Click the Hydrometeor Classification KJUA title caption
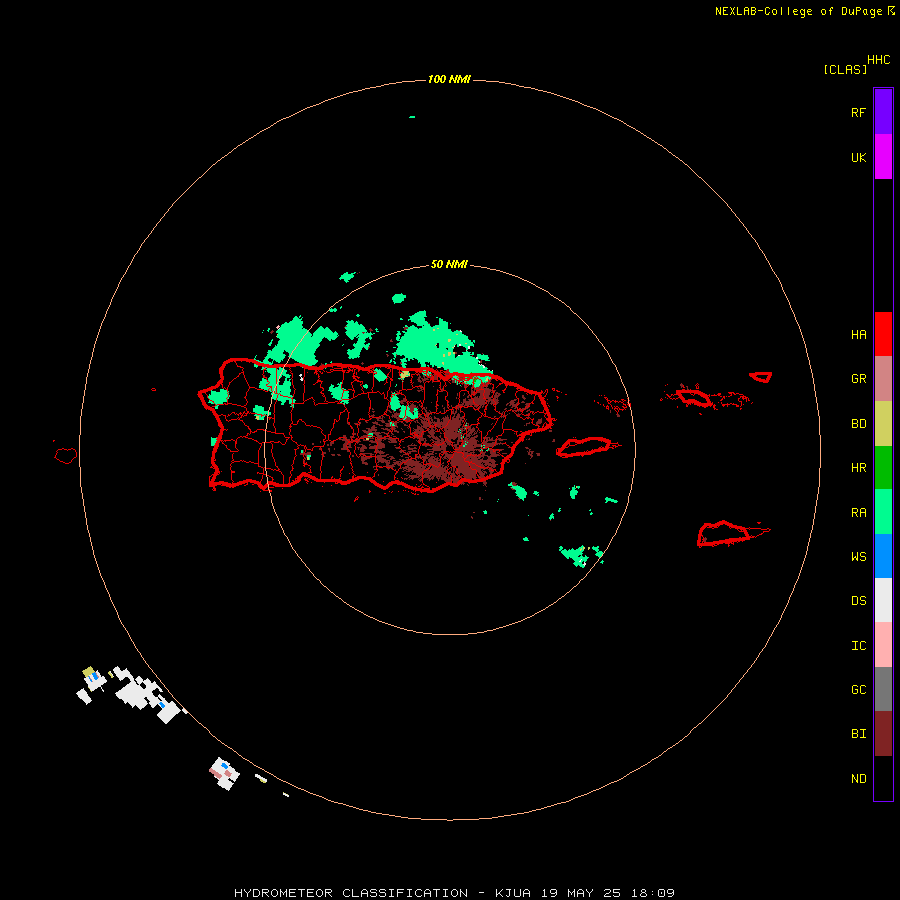 (x=454, y=893)
